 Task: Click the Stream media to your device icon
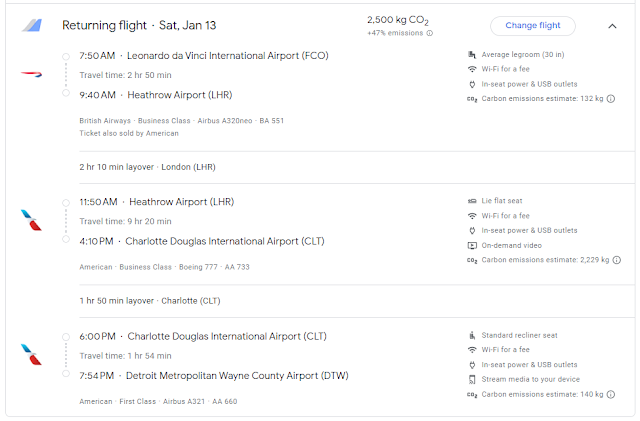[472, 380]
